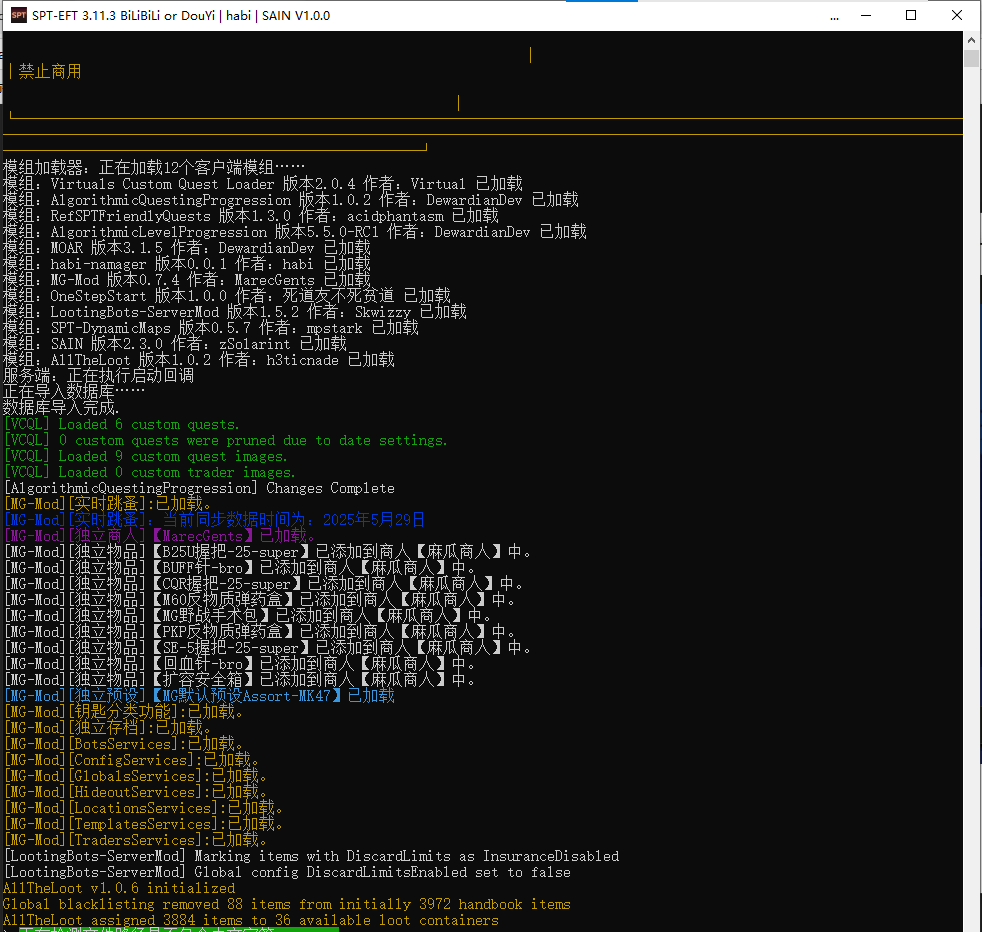
Task: Click the '正在加载12个客户端模组' loader line
Action: pyautogui.click(x=154, y=168)
